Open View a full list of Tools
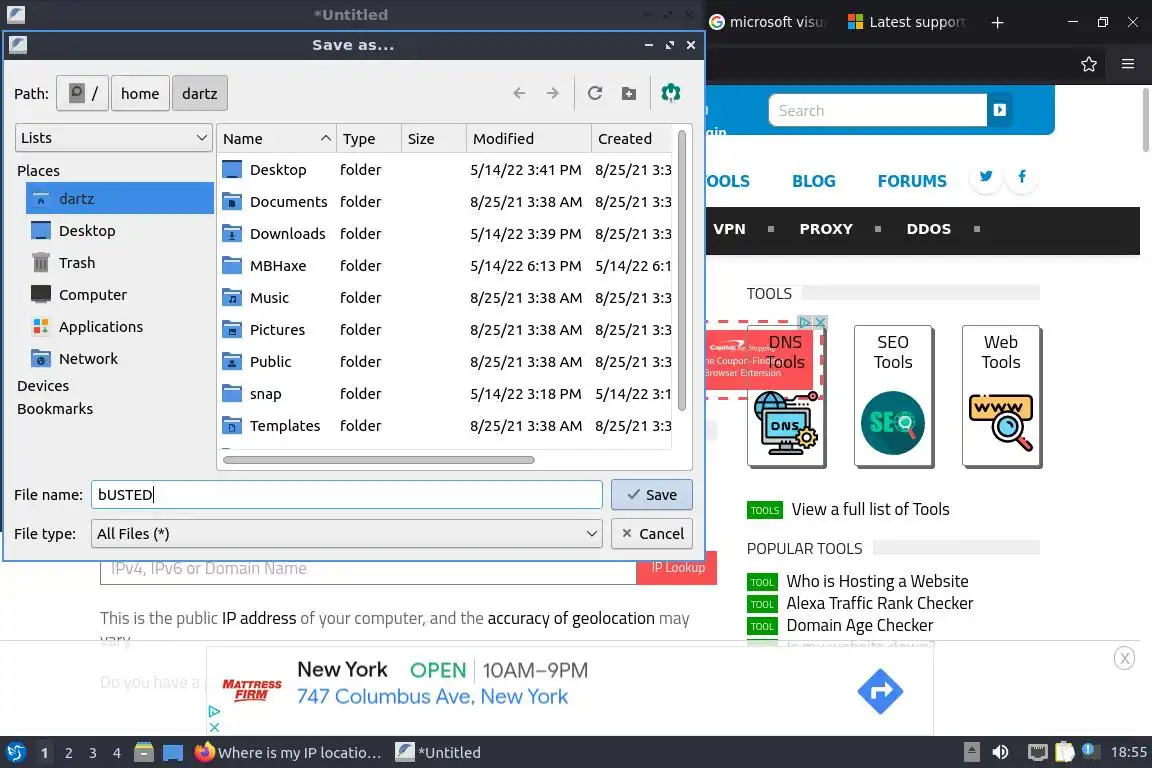The height and width of the screenshot is (768, 1152). pos(870,509)
